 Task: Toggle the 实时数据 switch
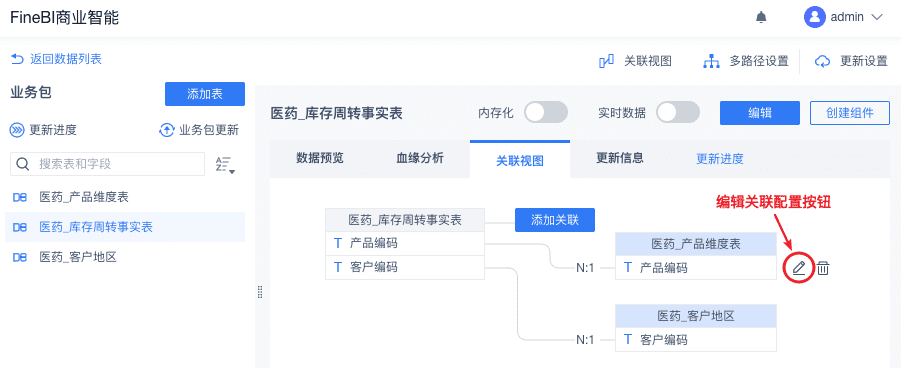[678, 113]
